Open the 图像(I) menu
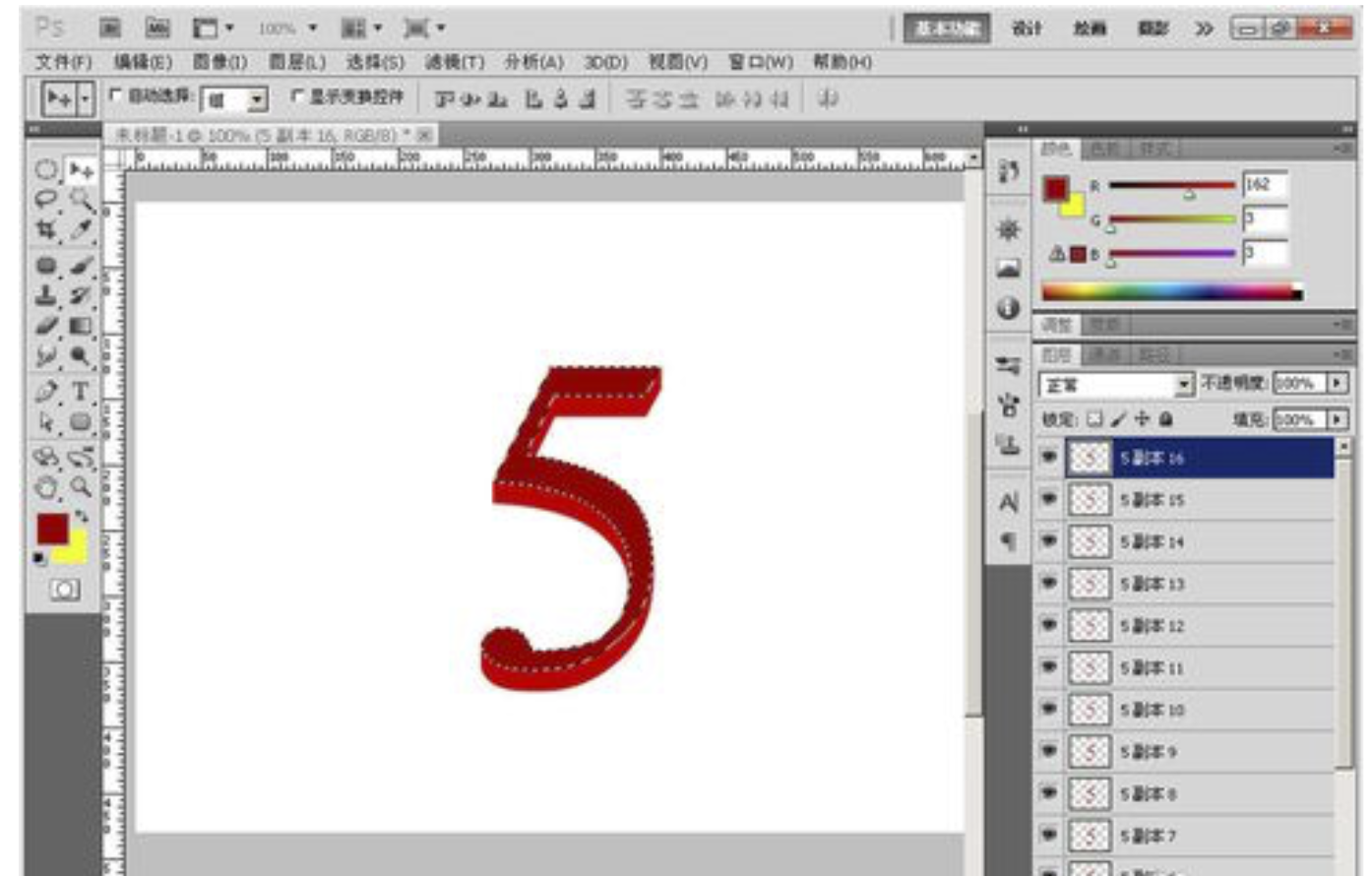 pyautogui.click(x=219, y=62)
